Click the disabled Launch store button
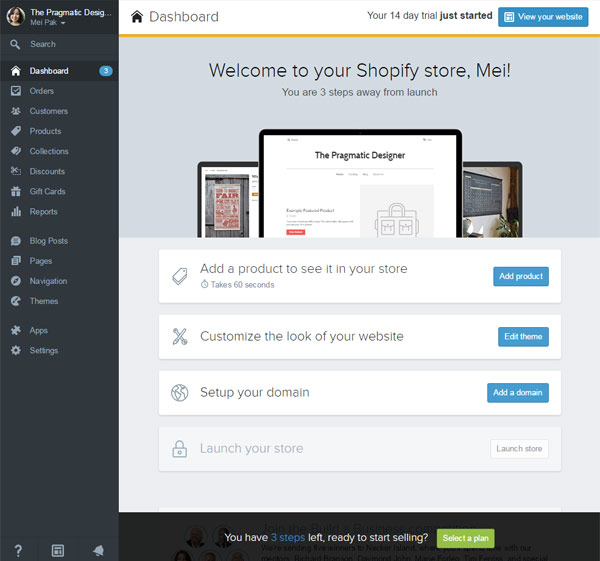The width and height of the screenshot is (600, 561). click(x=519, y=448)
